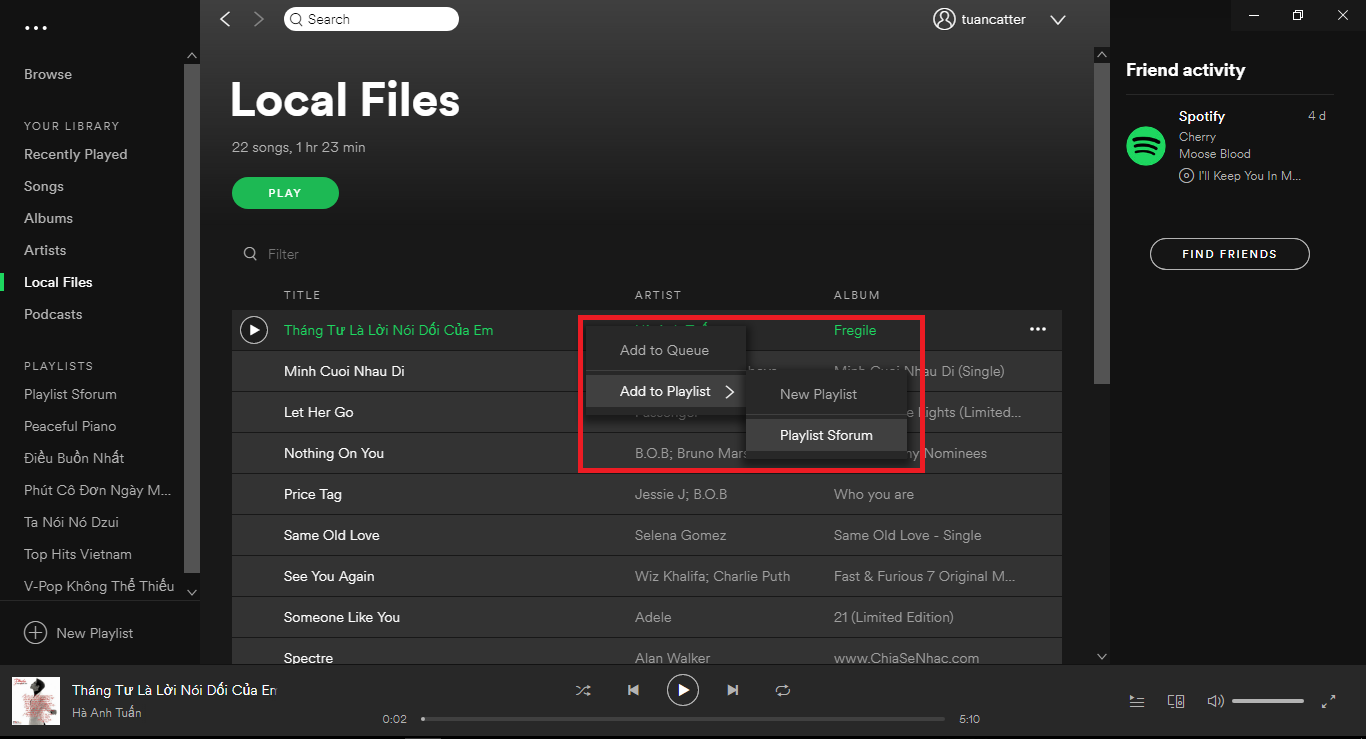Choose Playlist Sforum in submenu

click(x=826, y=435)
